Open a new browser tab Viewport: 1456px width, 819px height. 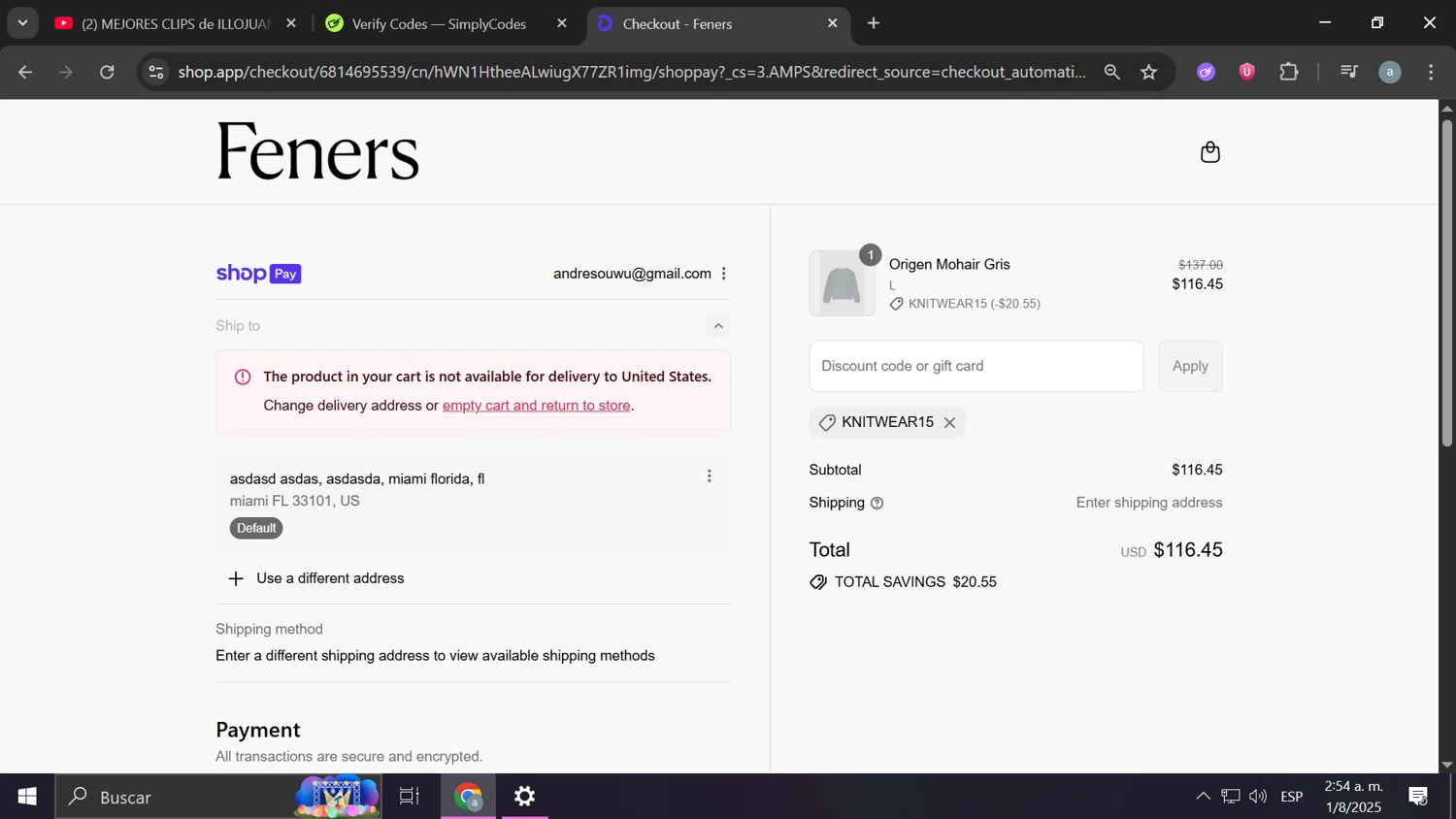[x=874, y=23]
